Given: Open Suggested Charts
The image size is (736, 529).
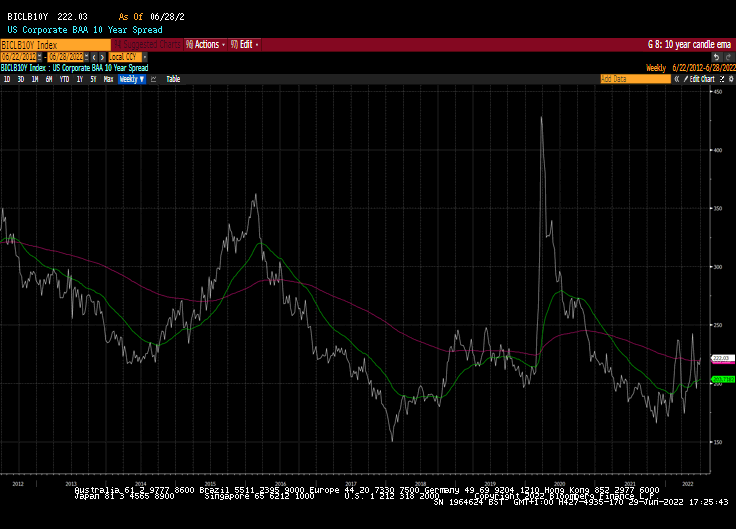Looking at the screenshot, I should pyautogui.click(x=147, y=45).
